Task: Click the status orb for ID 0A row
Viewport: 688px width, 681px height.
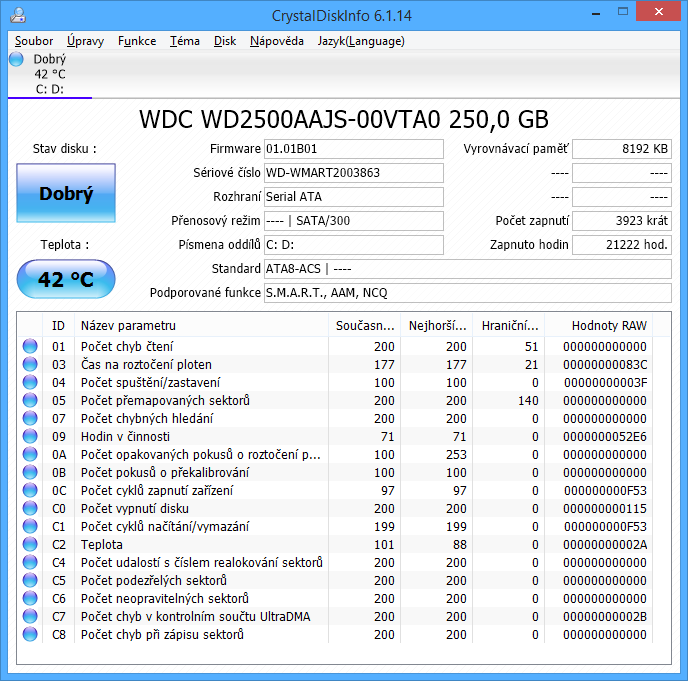Action: [30, 454]
